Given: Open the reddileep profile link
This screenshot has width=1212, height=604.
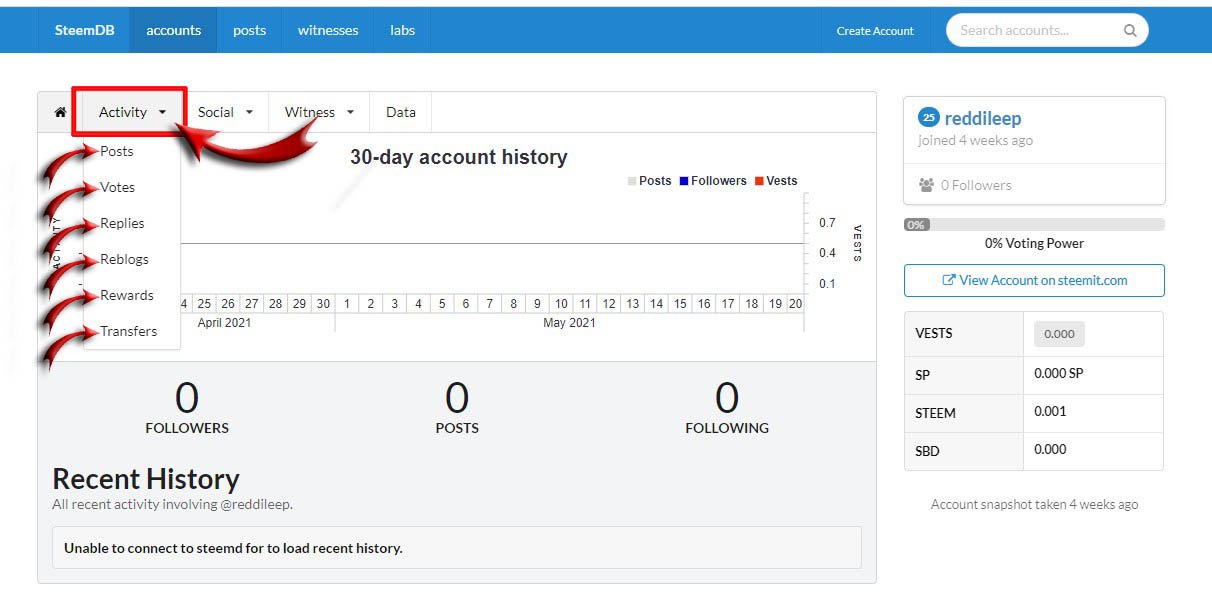Looking at the screenshot, I should (983, 118).
